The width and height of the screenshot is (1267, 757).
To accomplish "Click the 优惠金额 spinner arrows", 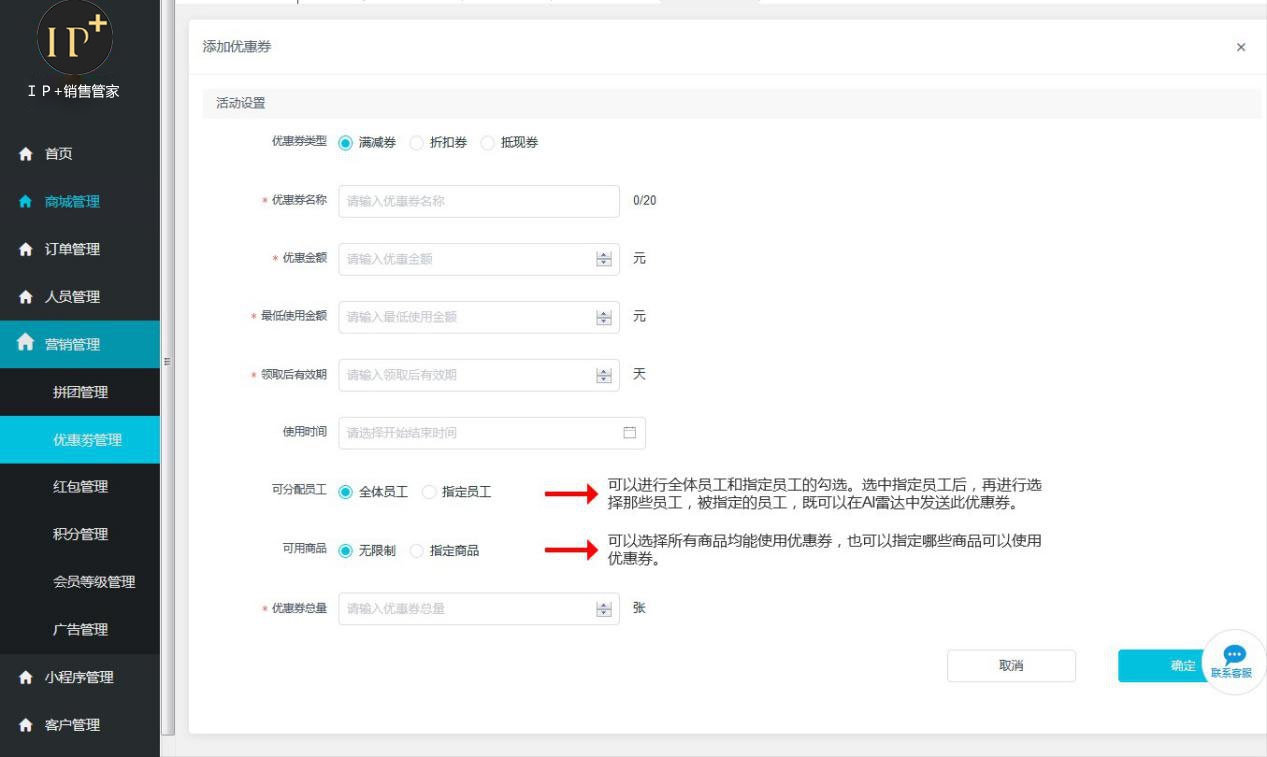I will point(603,259).
